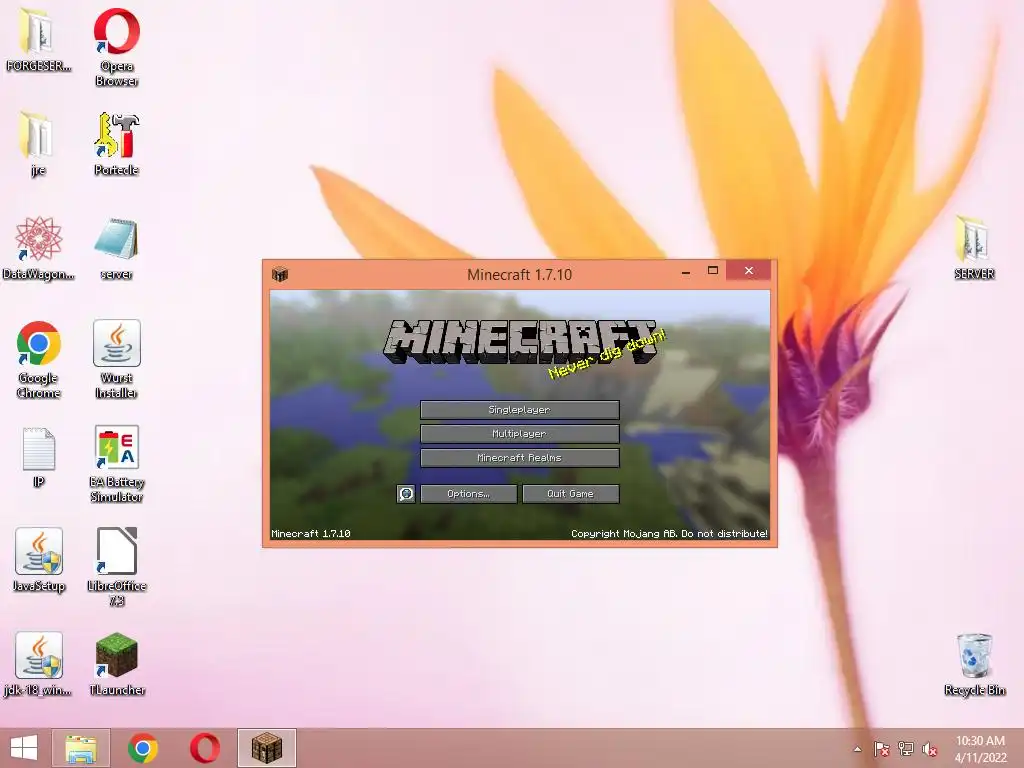Viewport: 1024px width, 768px height.
Task: Open the network status tray icon
Action: [906, 749]
